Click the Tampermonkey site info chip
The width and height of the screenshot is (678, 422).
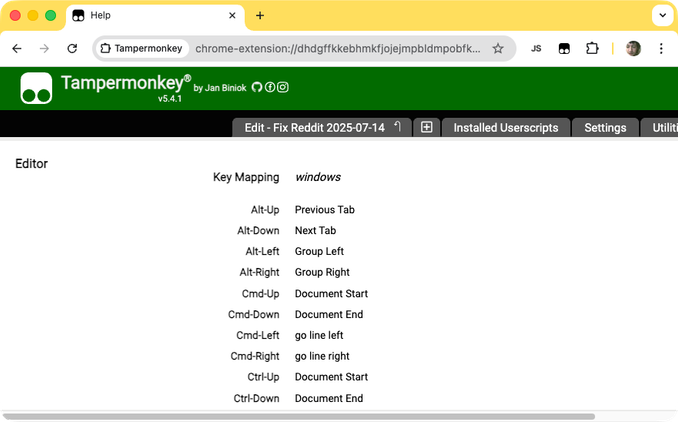141,48
